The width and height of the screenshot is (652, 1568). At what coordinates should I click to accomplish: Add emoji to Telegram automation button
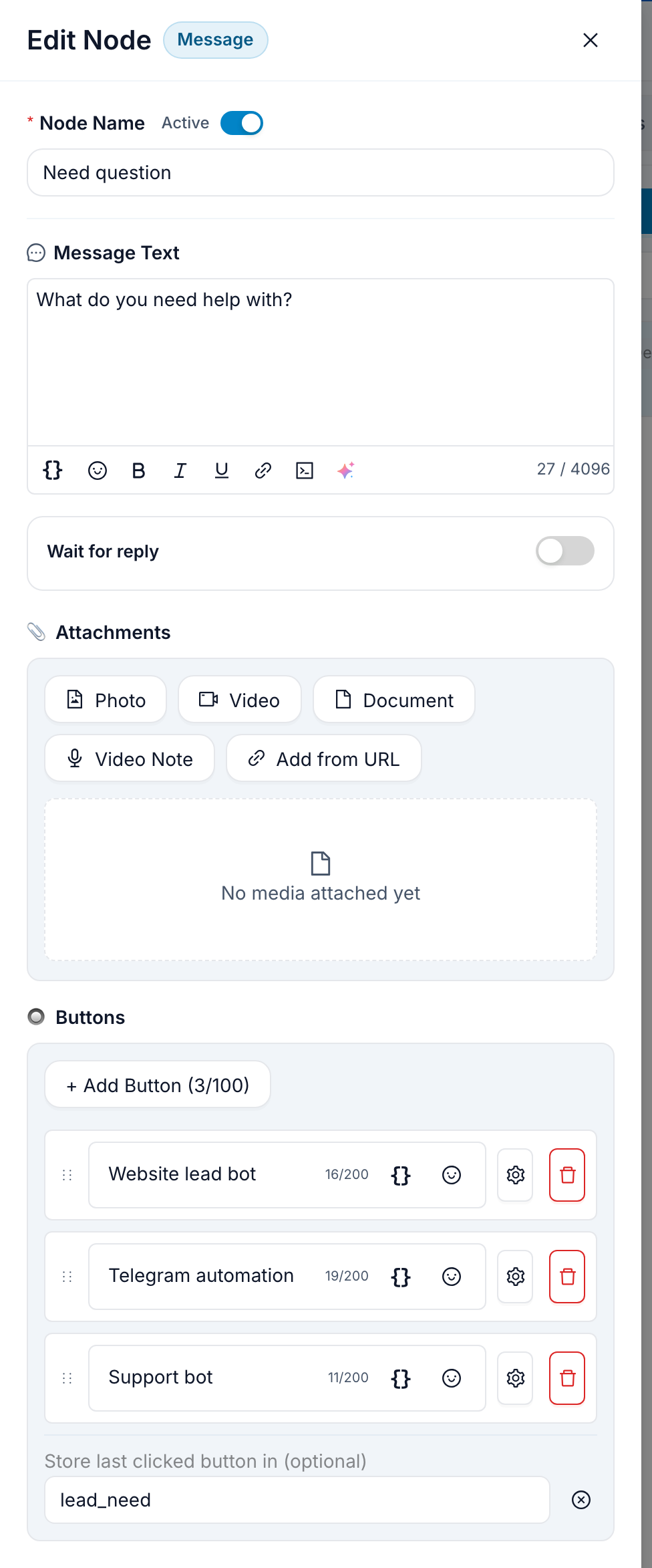pyautogui.click(x=452, y=1277)
